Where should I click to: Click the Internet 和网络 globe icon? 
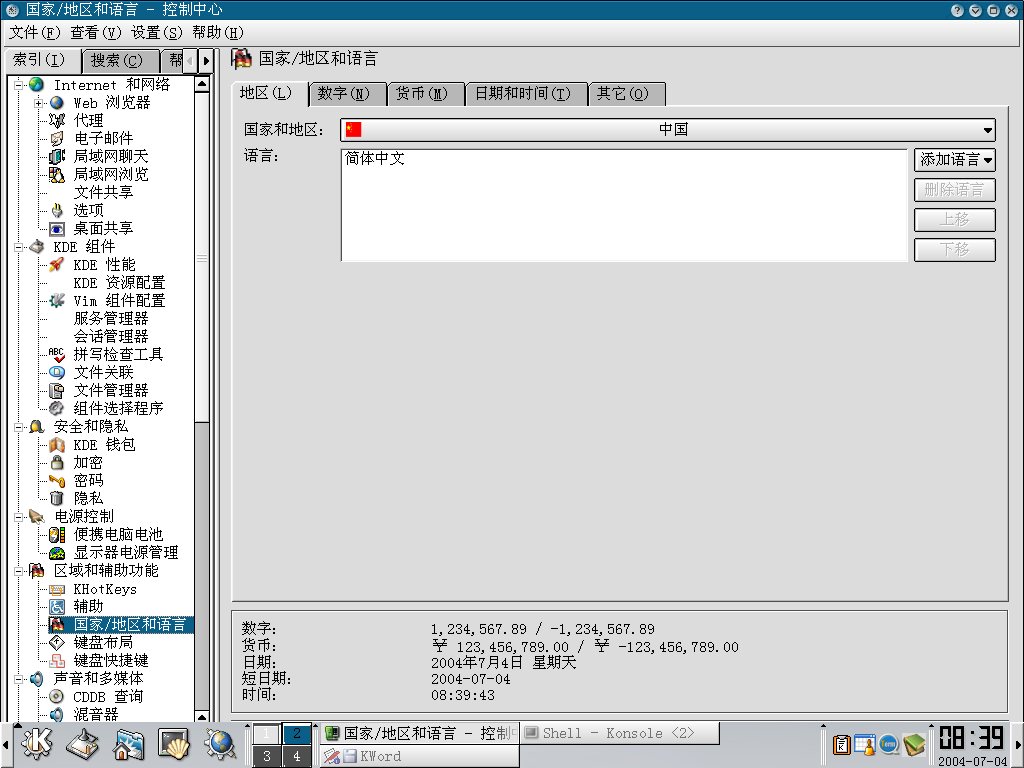(x=37, y=85)
